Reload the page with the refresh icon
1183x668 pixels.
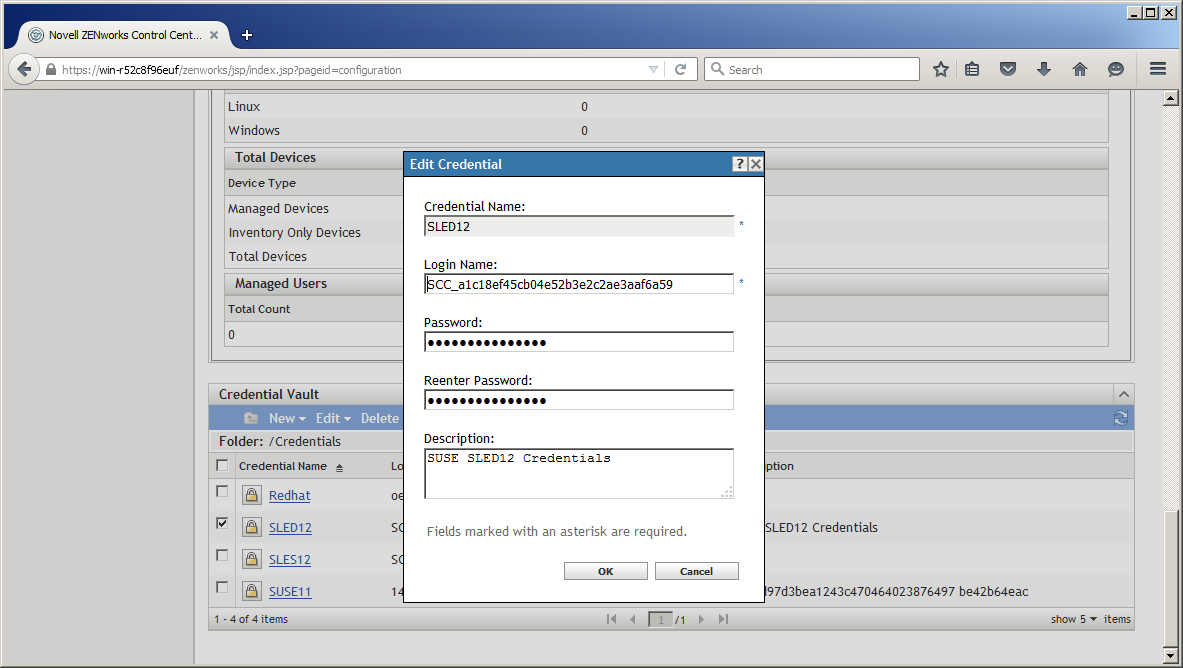680,69
